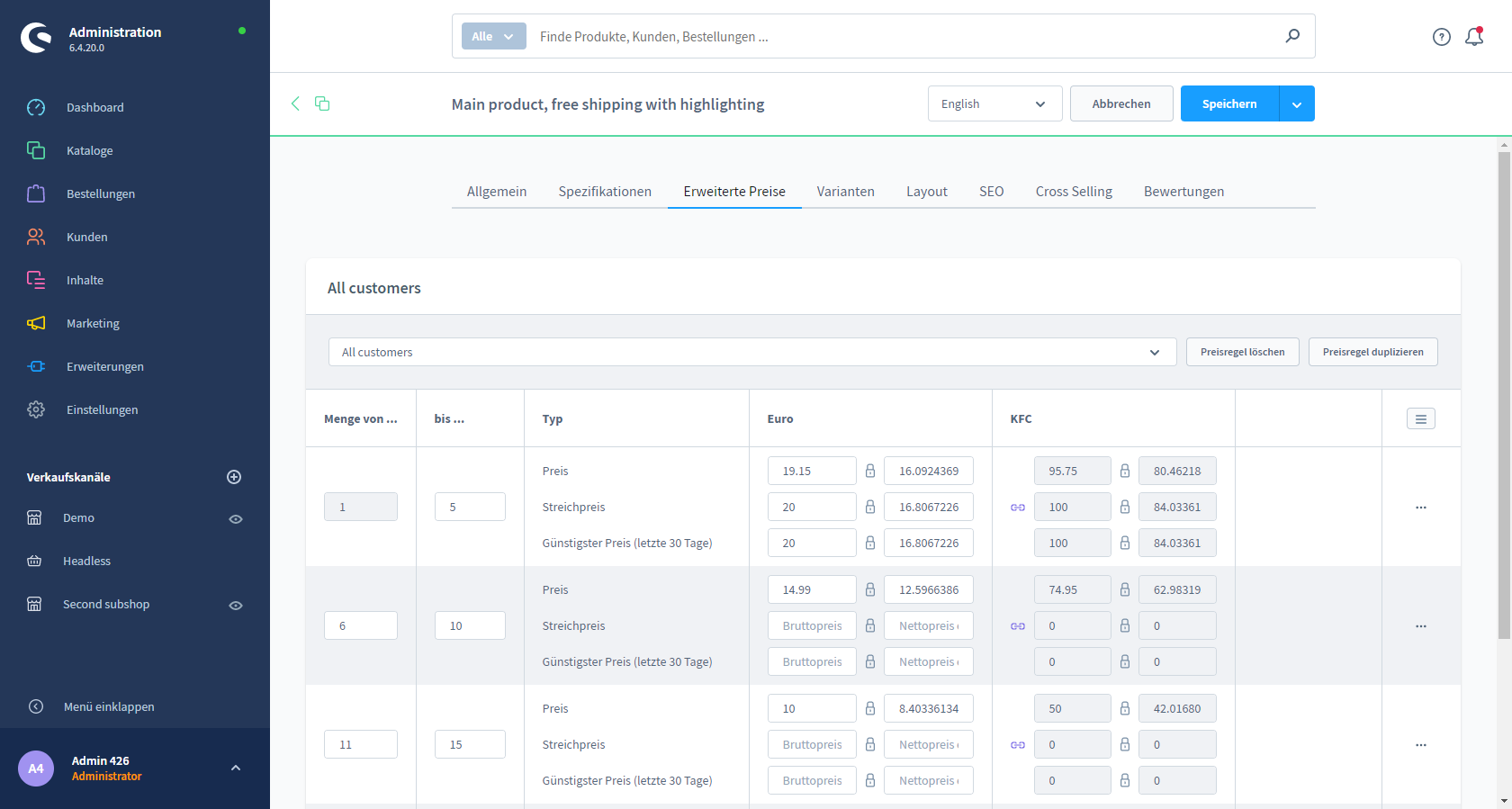Click Euro gross price field 19.15
Viewport: 1512px width, 809px height.
pos(812,471)
